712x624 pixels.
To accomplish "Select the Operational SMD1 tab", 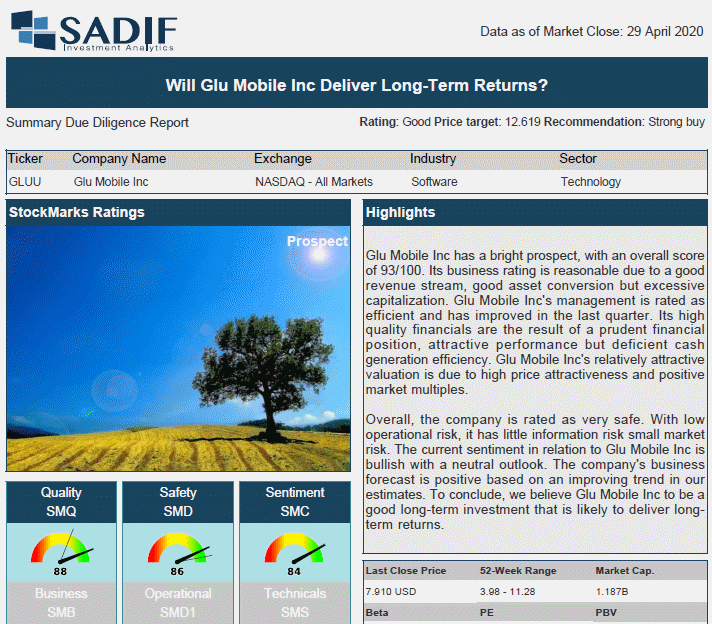I will (178, 603).
